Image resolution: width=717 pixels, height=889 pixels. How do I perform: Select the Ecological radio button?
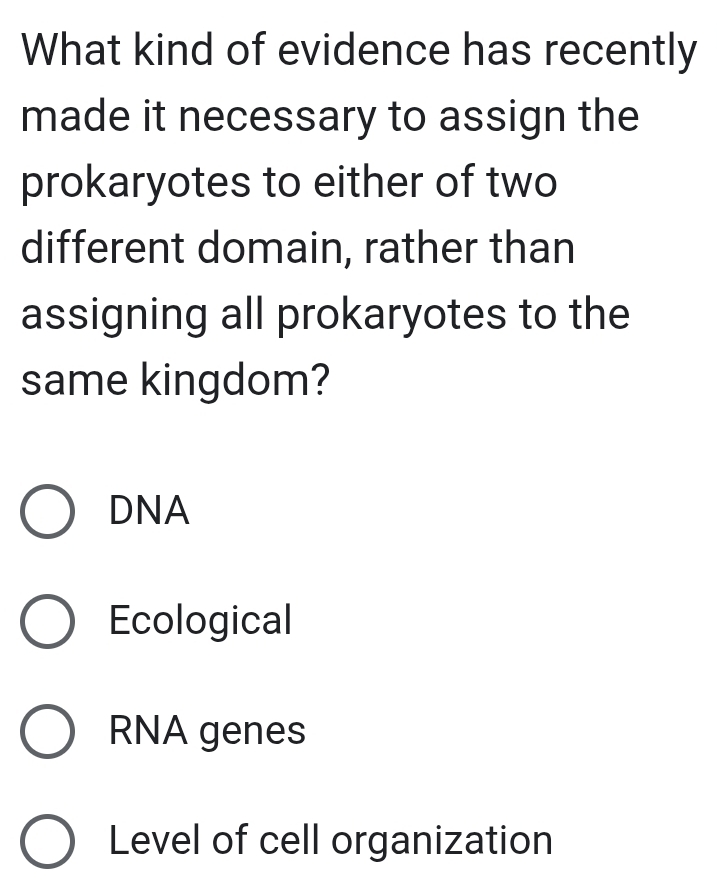pos(47,622)
